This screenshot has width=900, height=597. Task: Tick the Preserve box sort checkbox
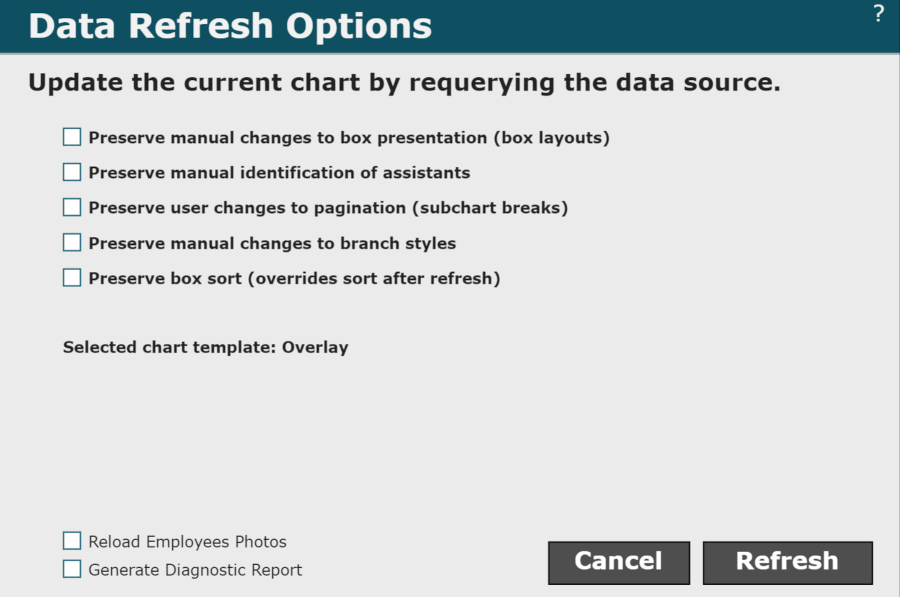pyautogui.click(x=72, y=277)
